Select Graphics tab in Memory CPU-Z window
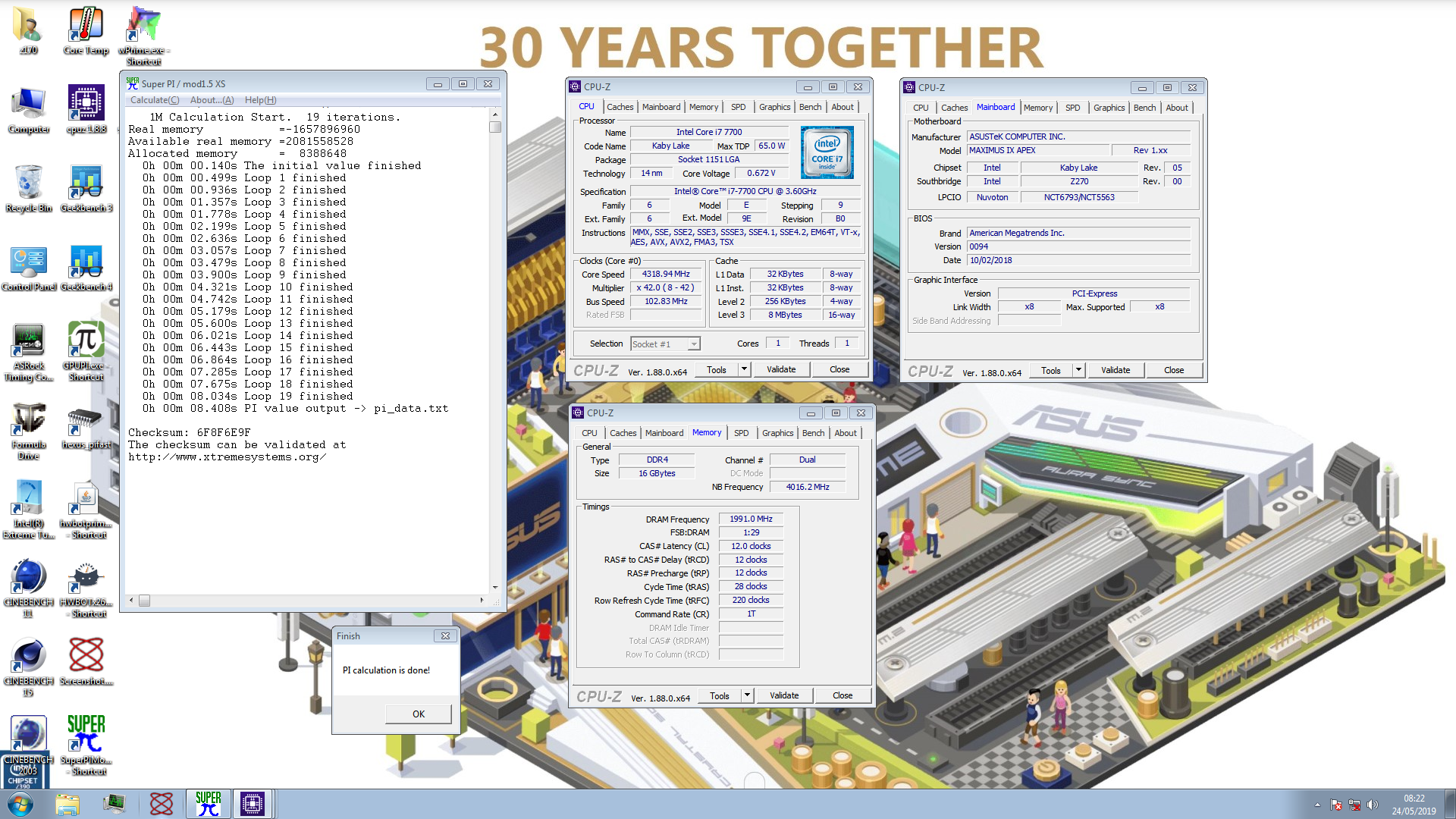Screen dimensions: 1456x819 (777, 433)
